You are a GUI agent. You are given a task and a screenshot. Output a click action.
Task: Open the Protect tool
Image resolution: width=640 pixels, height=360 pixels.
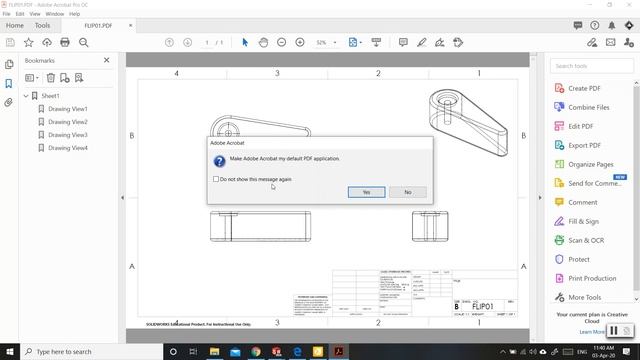coord(579,259)
